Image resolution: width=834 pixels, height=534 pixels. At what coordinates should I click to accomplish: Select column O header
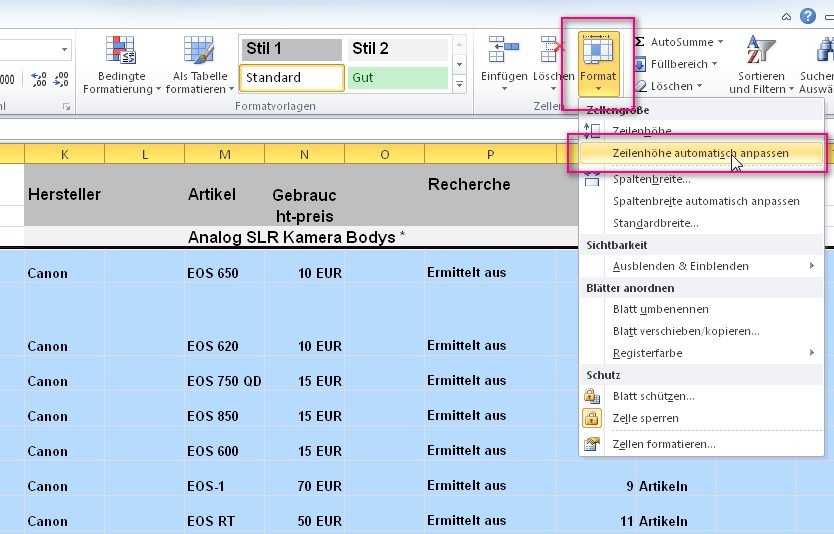385,154
